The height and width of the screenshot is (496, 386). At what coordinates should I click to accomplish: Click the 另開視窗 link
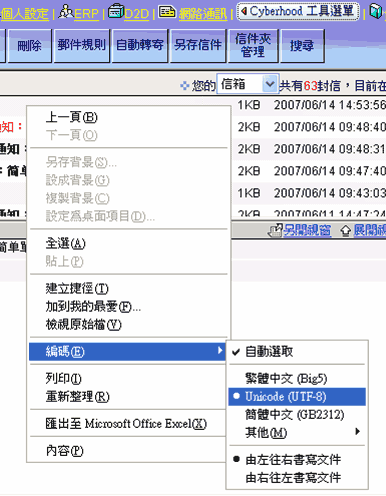tap(307, 231)
